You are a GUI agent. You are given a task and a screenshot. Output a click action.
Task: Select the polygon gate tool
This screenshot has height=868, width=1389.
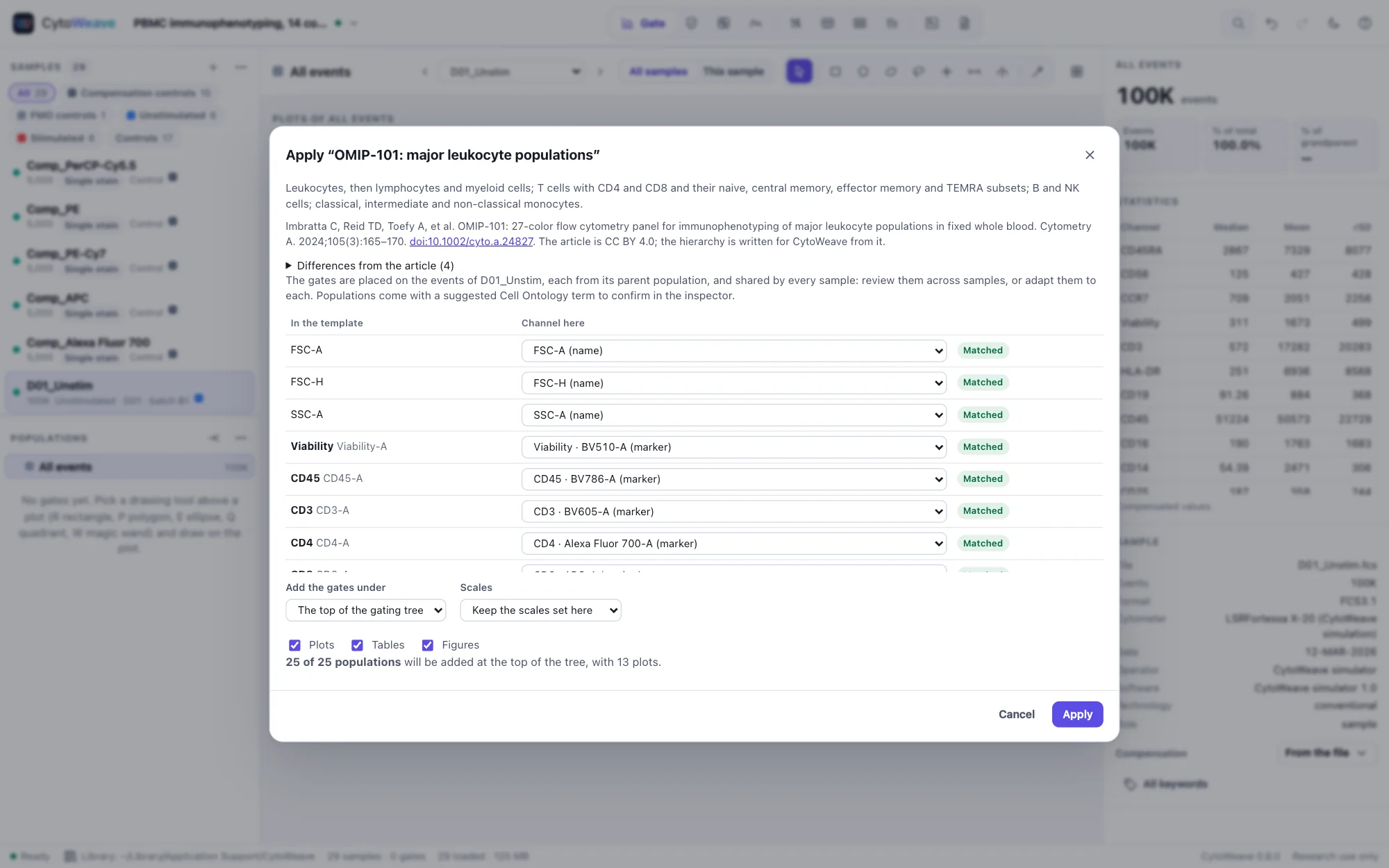pyautogui.click(x=891, y=72)
